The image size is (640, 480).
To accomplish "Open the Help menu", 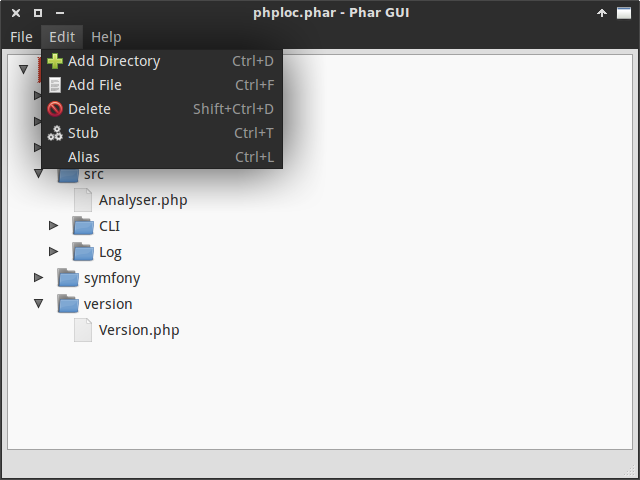I will (106, 37).
